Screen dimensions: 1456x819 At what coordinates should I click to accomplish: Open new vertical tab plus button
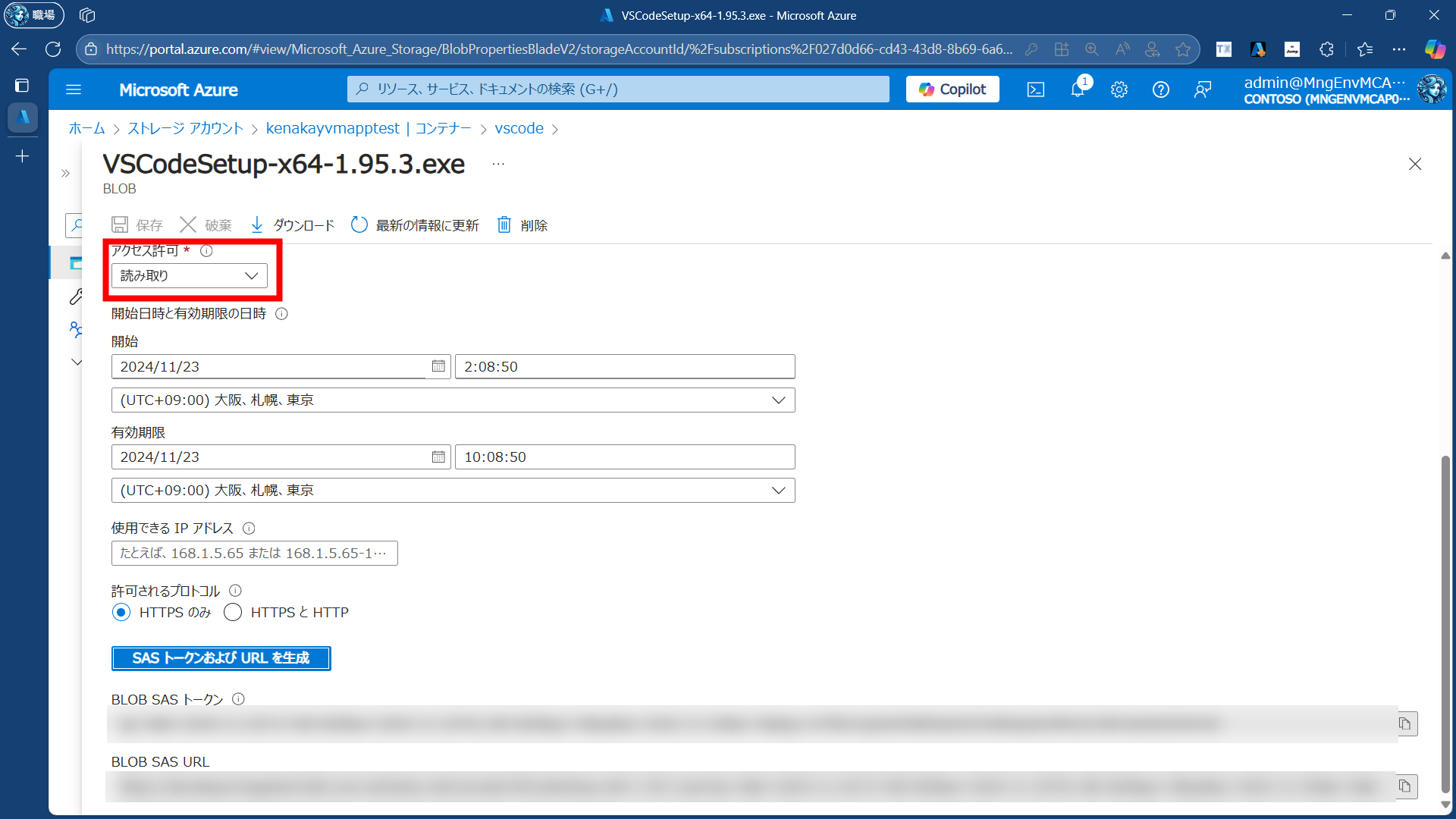tap(22, 156)
